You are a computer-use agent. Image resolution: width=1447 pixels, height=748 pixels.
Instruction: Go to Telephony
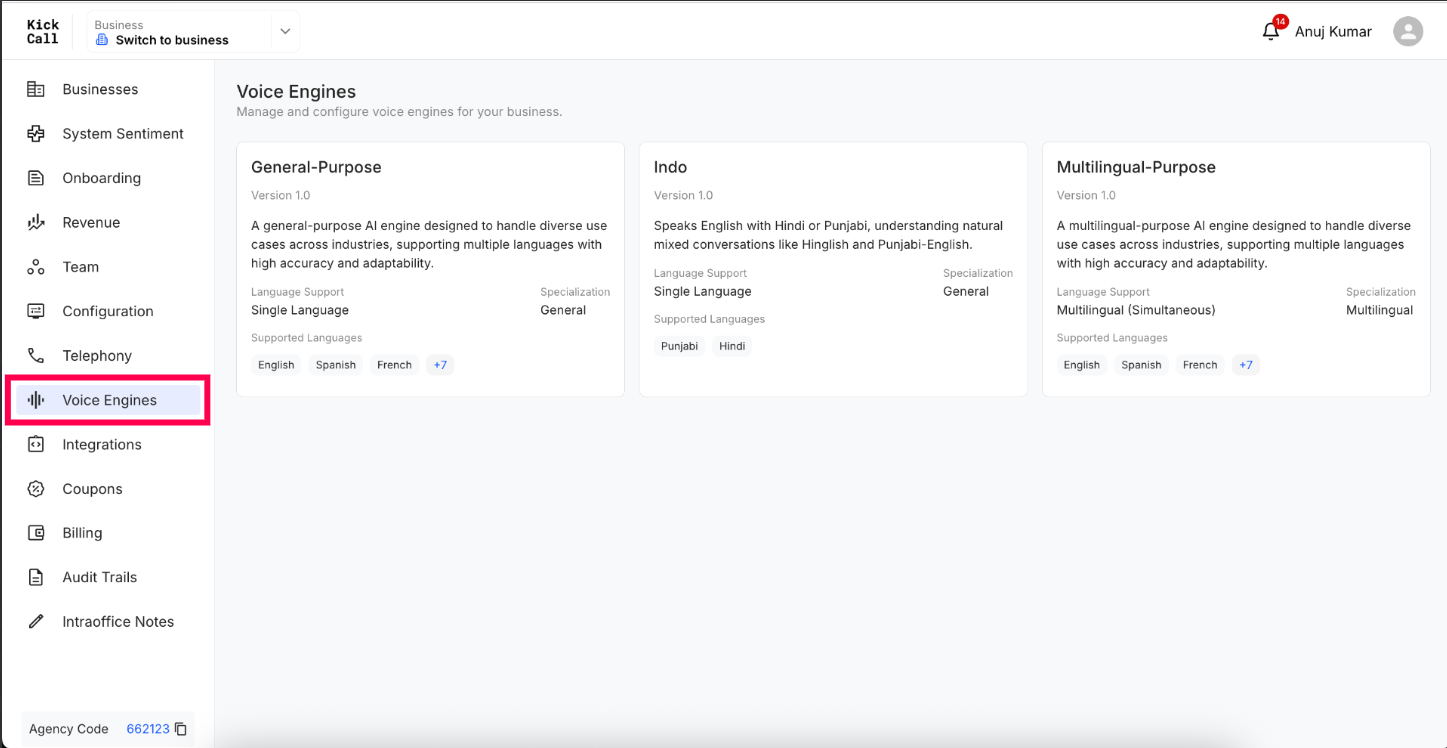click(108, 355)
